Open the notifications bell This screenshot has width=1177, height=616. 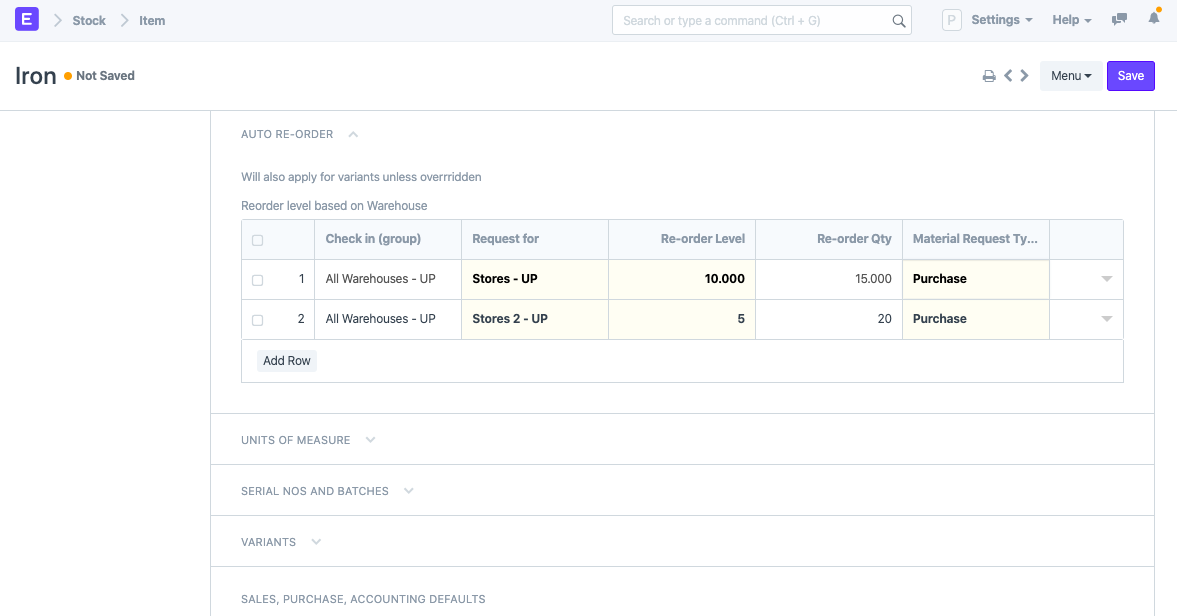tap(1154, 18)
